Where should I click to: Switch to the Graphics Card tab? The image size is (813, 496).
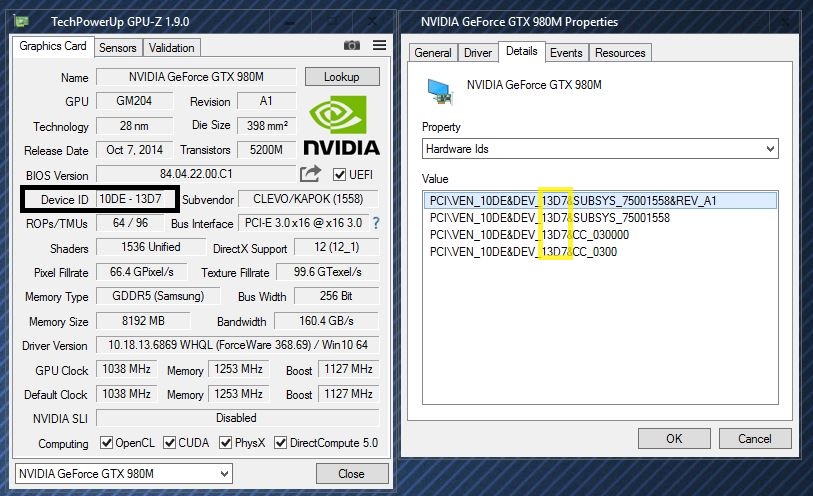tap(53, 46)
